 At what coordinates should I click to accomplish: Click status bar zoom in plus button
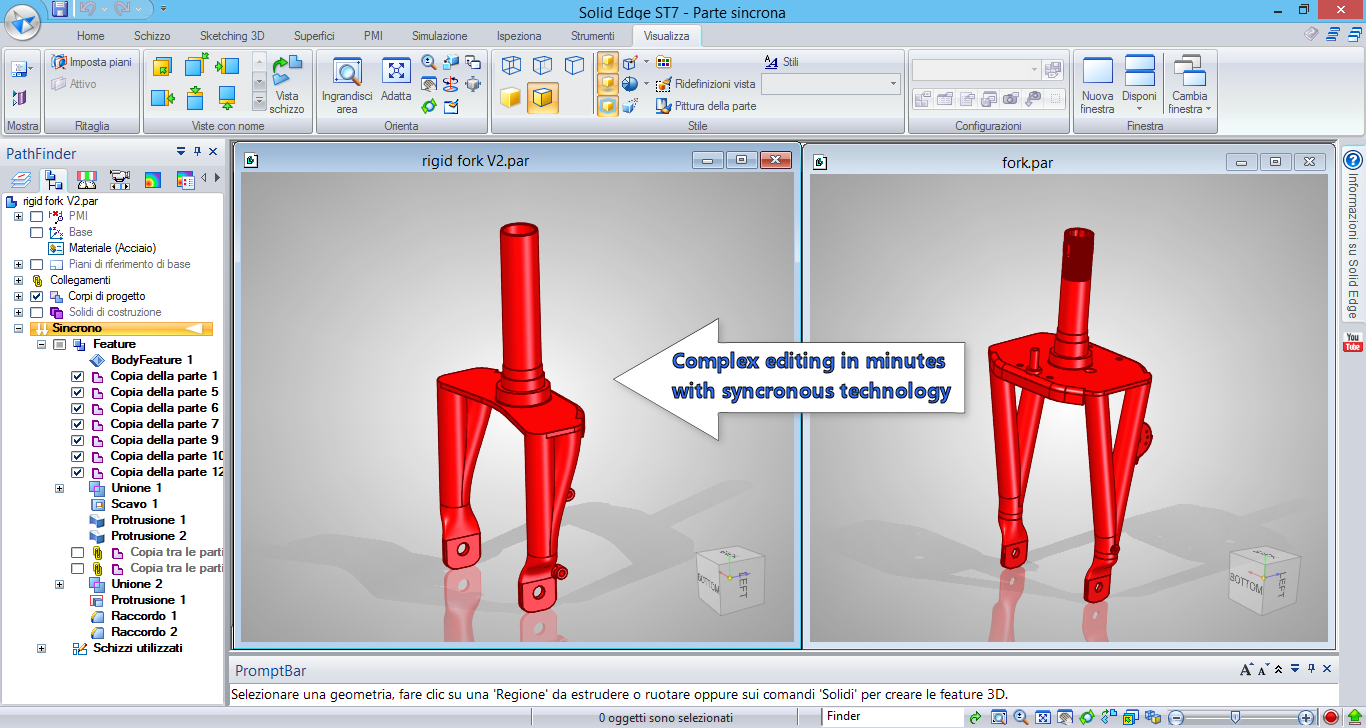click(1306, 717)
